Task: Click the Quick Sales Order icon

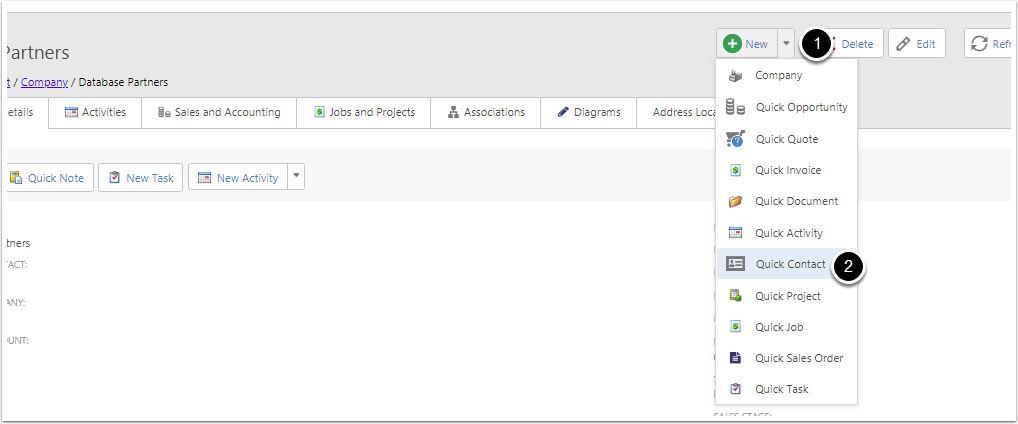Action: 735,358
